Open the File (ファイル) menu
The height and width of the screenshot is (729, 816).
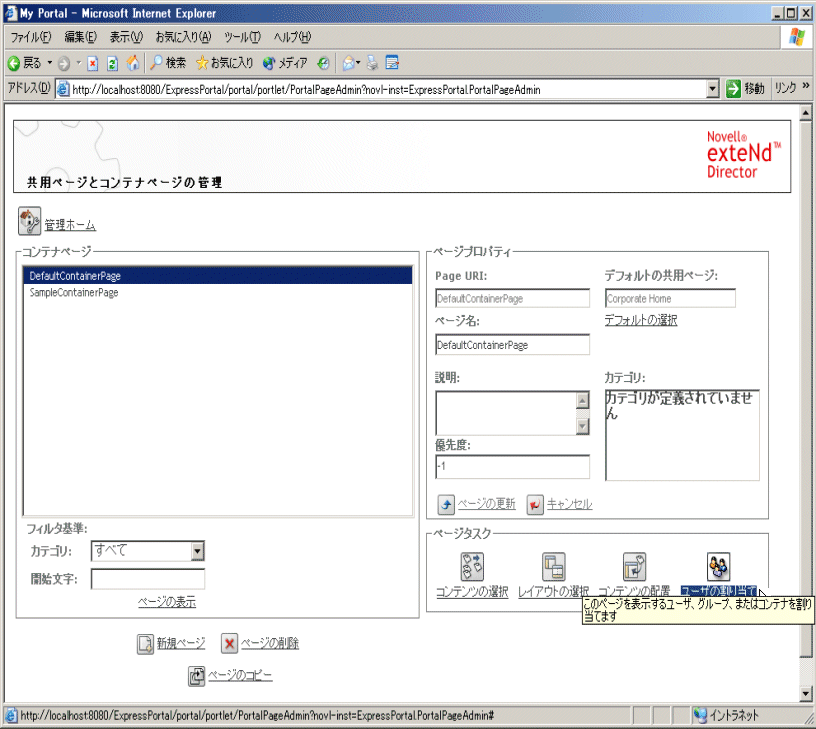click(x=31, y=37)
